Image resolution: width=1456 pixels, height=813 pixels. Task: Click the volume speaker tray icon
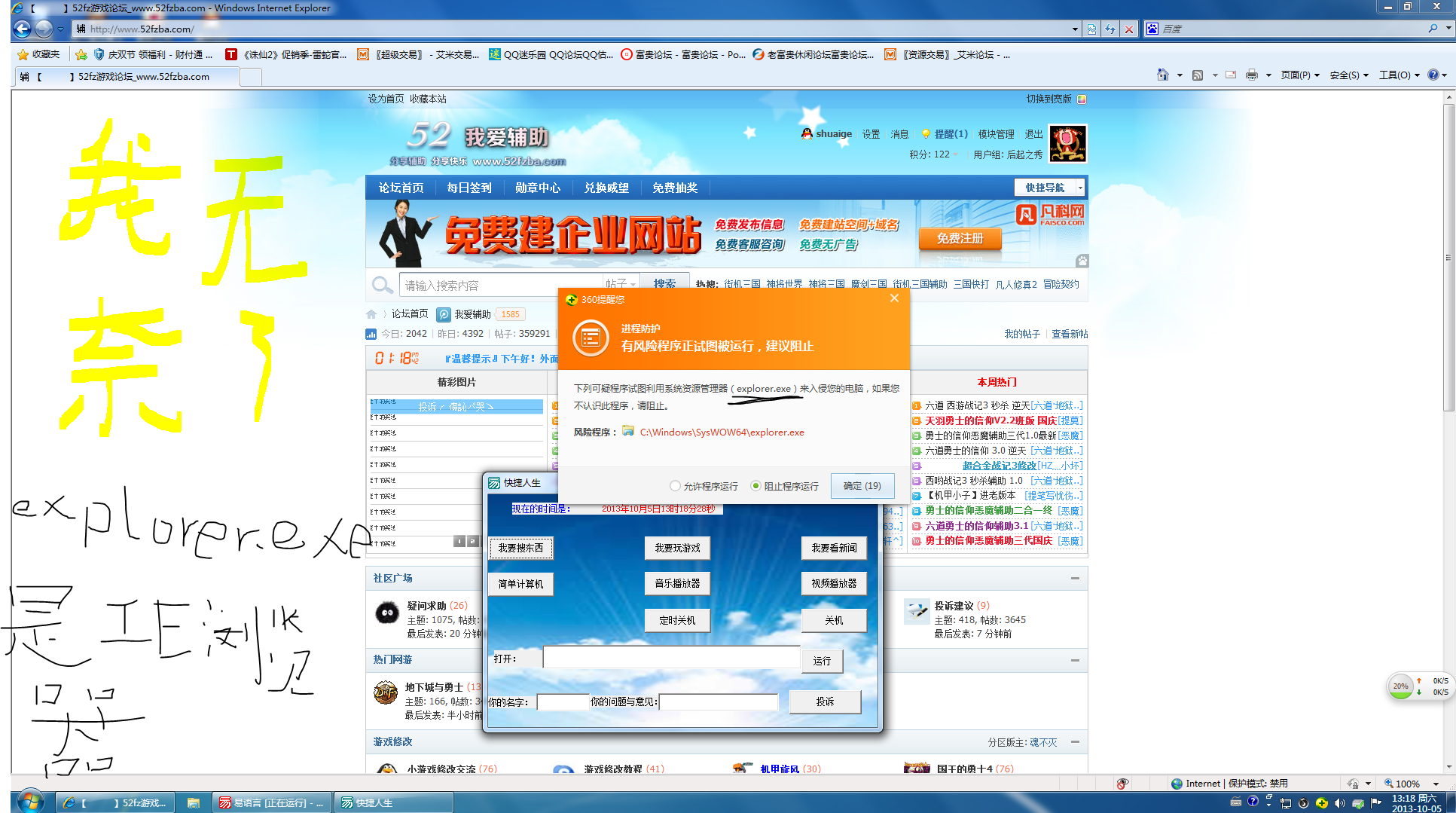click(1340, 802)
